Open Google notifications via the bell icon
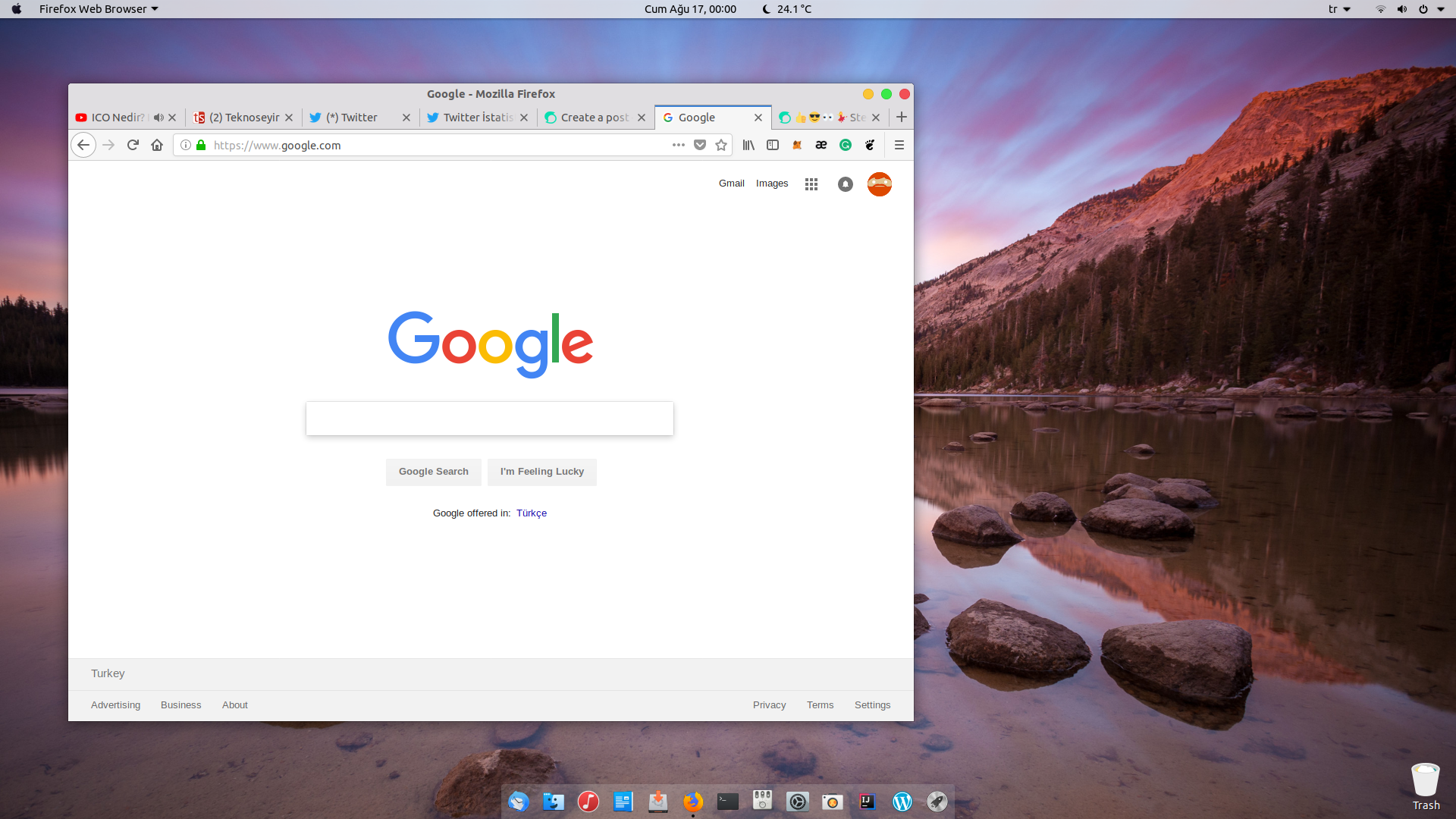1456x819 pixels. click(x=846, y=184)
